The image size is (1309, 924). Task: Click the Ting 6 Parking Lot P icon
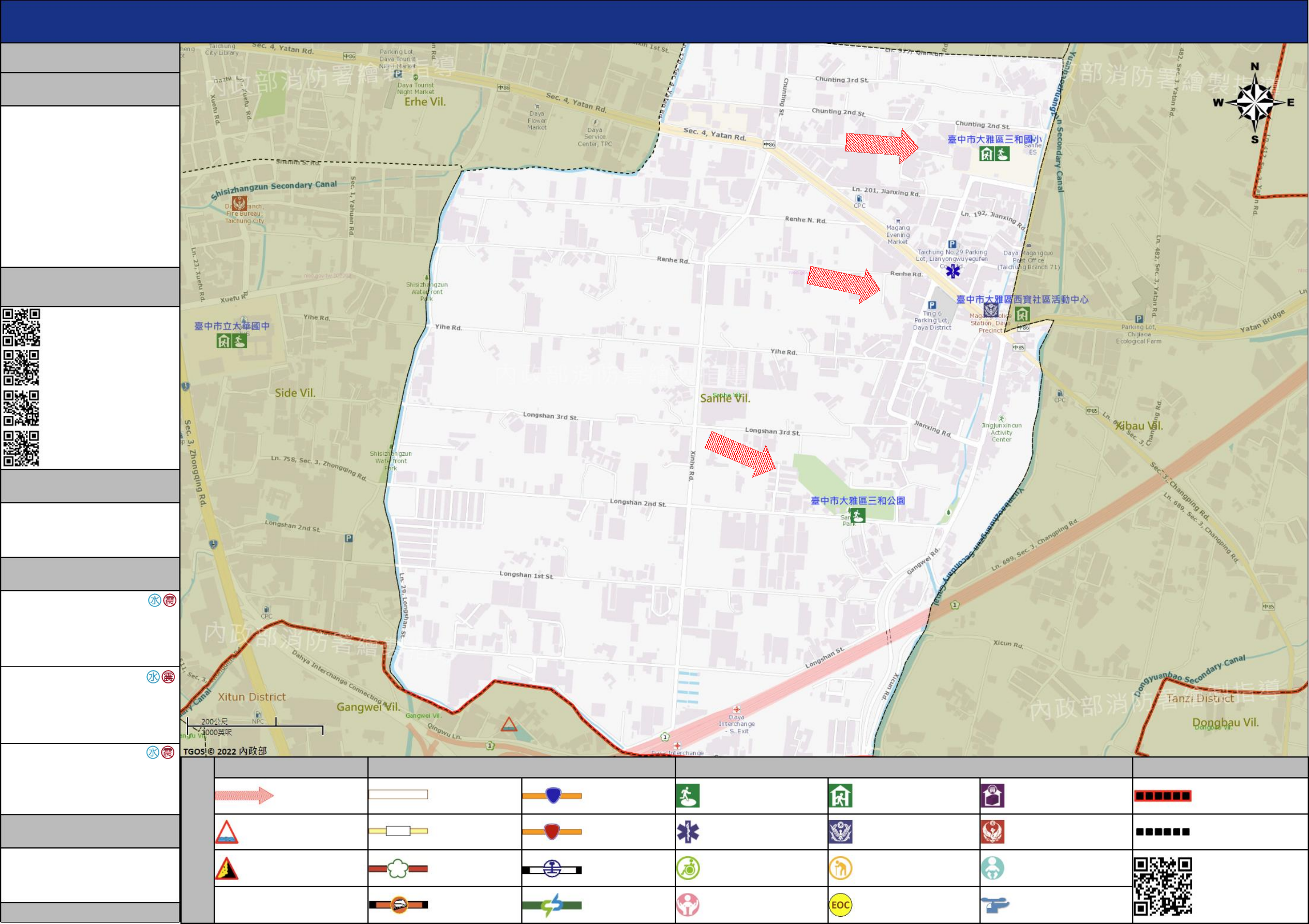932,305
